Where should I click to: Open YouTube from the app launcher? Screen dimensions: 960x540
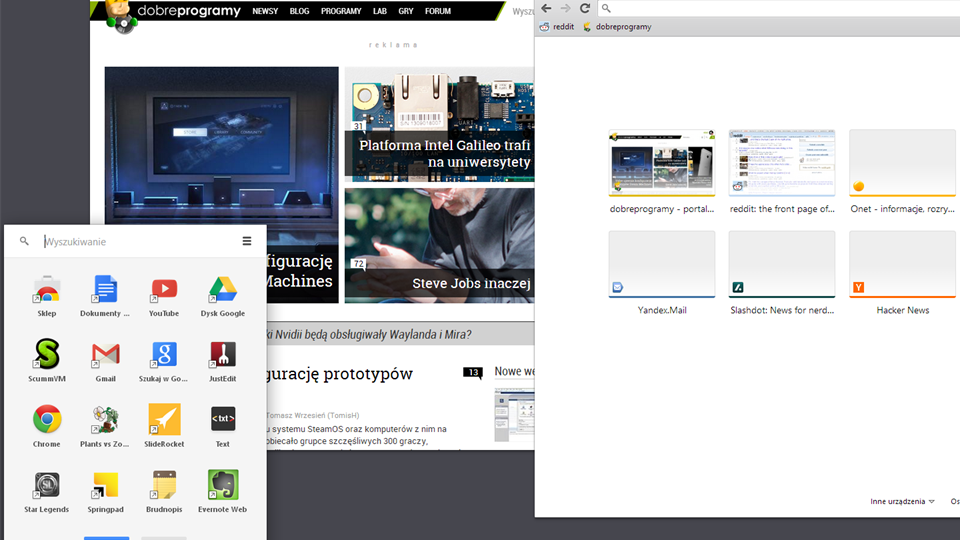(x=164, y=290)
